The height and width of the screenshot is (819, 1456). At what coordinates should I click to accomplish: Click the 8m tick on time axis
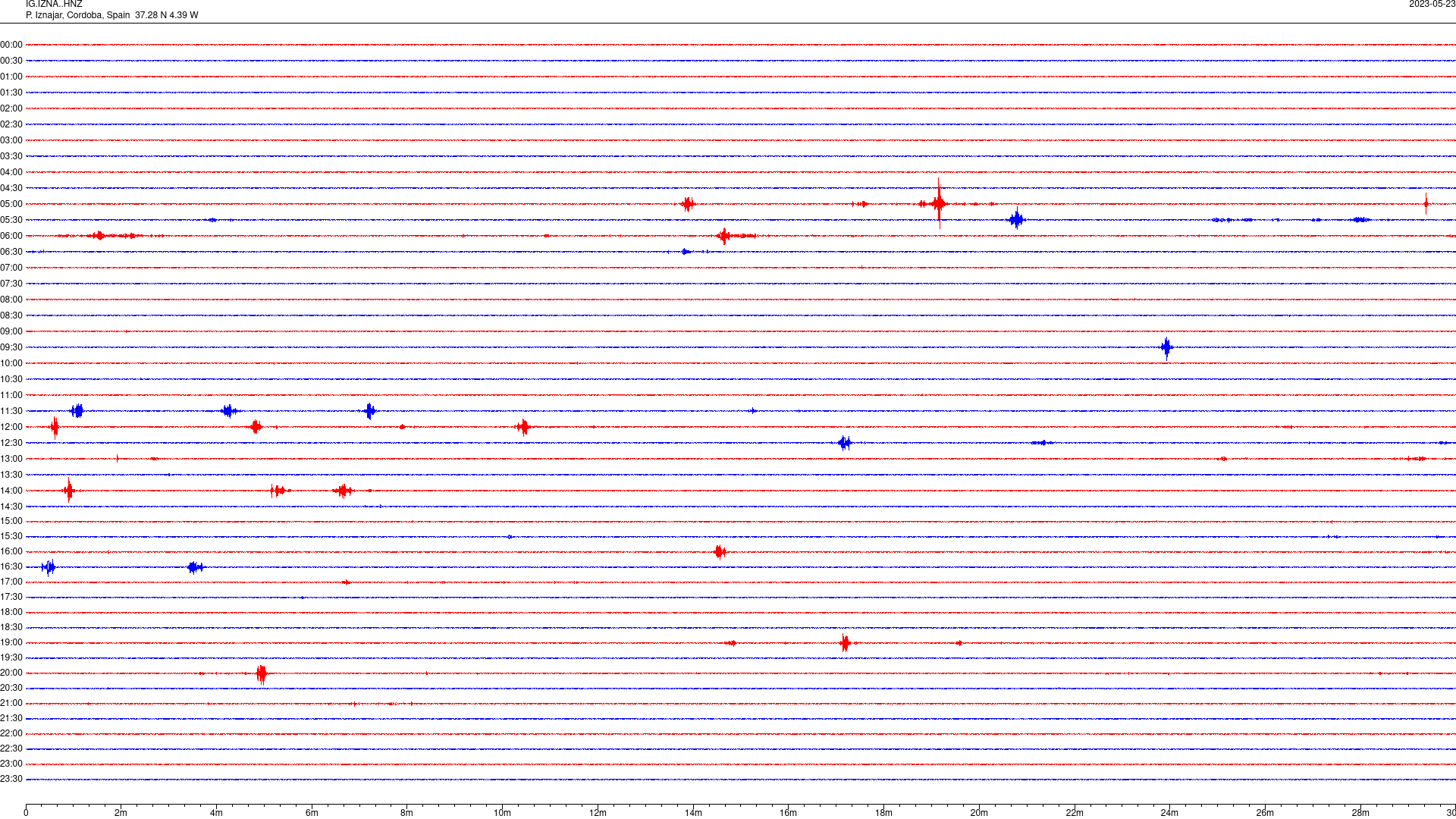(407, 813)
